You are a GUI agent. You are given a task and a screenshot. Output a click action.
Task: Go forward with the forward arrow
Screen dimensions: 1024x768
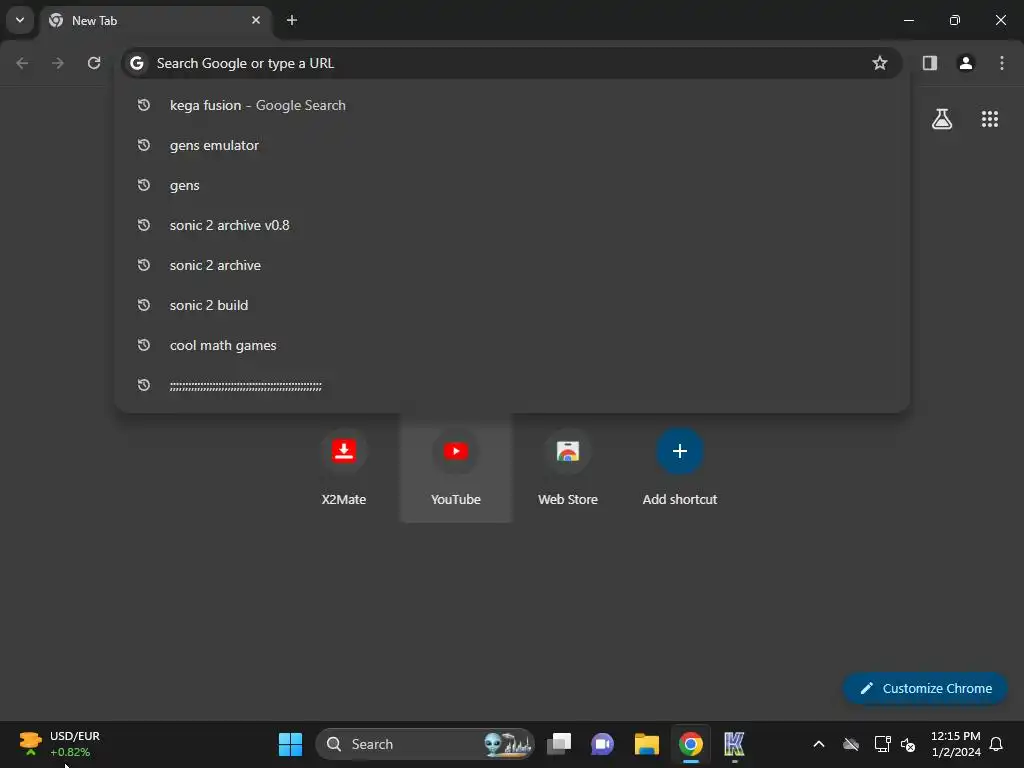(58, 63)
